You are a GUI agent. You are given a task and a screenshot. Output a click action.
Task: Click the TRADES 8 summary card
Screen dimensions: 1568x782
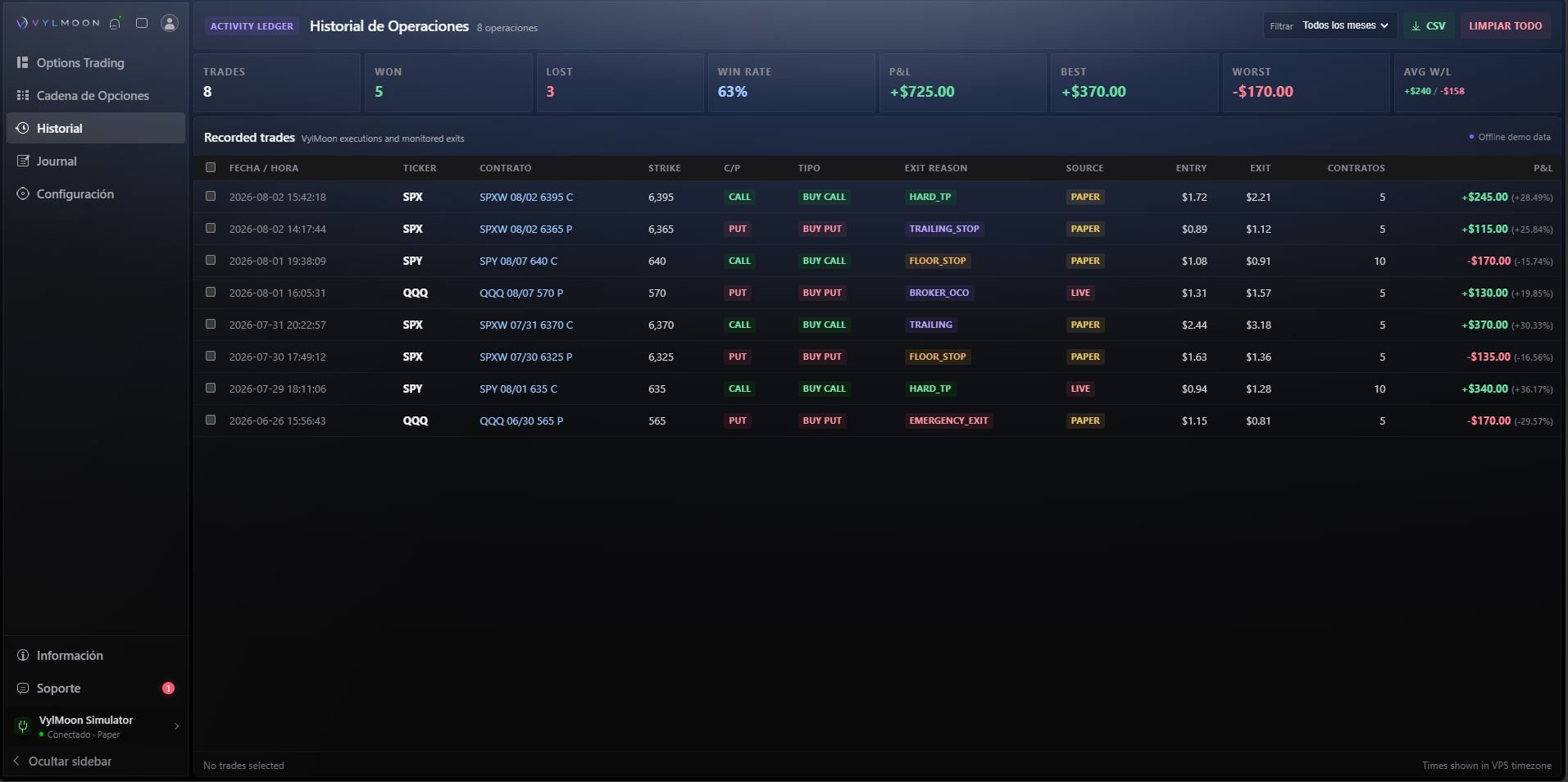coord(277,83)
